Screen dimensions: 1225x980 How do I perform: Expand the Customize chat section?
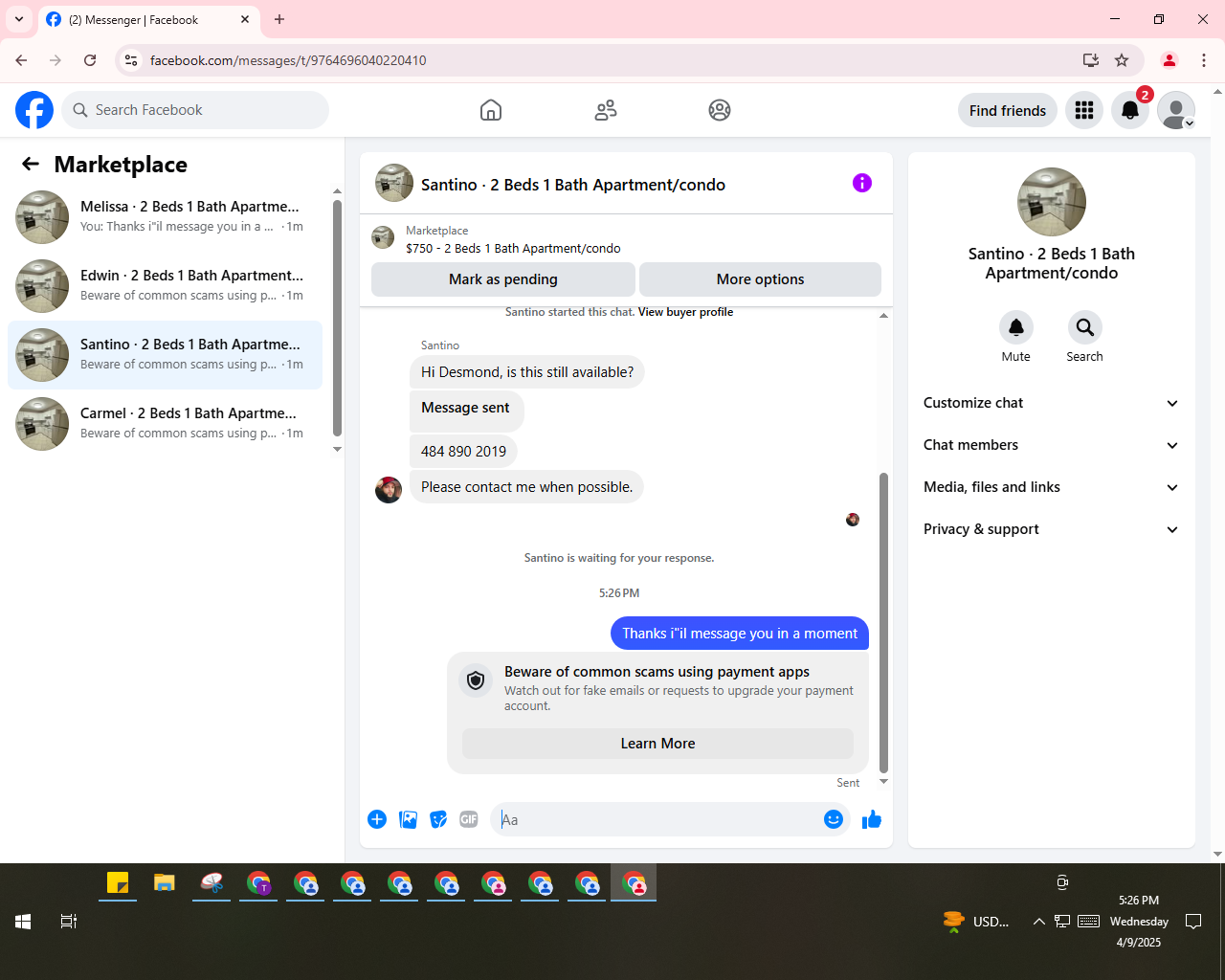coord(1051,403)
